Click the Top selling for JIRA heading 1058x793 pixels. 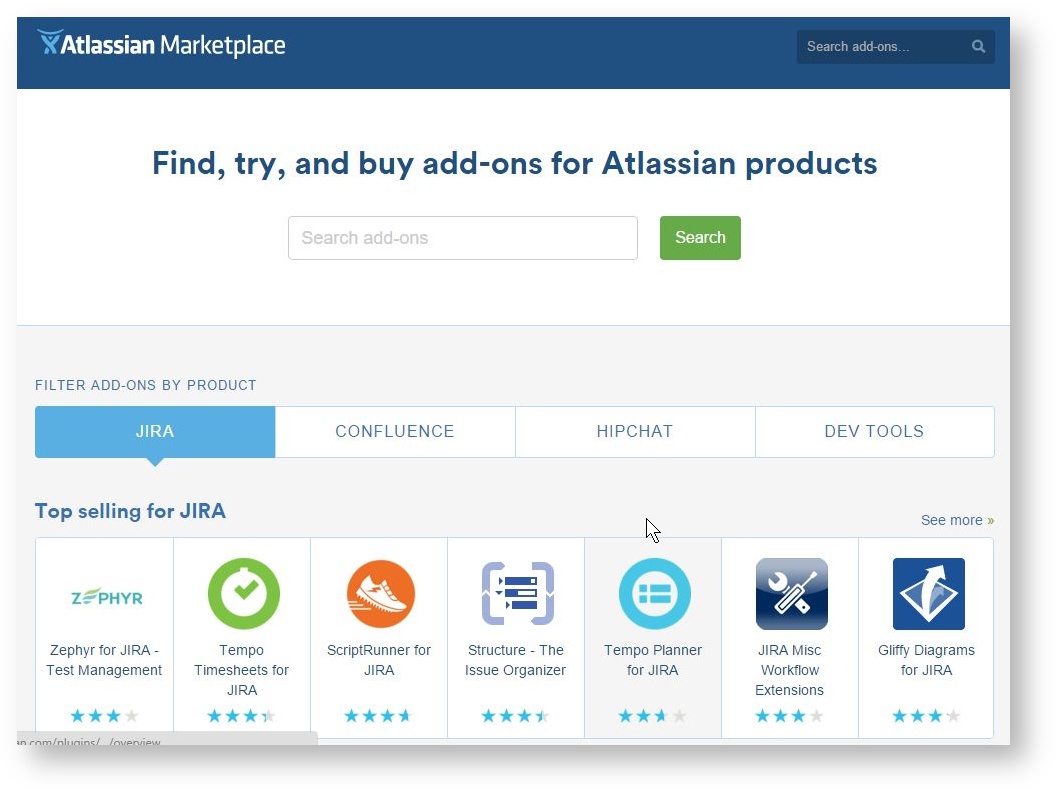click(130, 512)
